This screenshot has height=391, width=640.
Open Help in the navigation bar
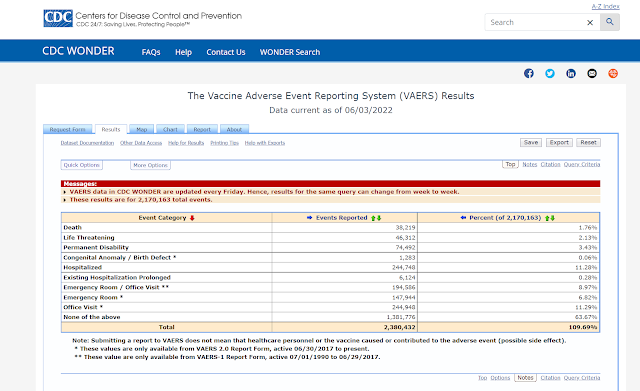point(183,52)
